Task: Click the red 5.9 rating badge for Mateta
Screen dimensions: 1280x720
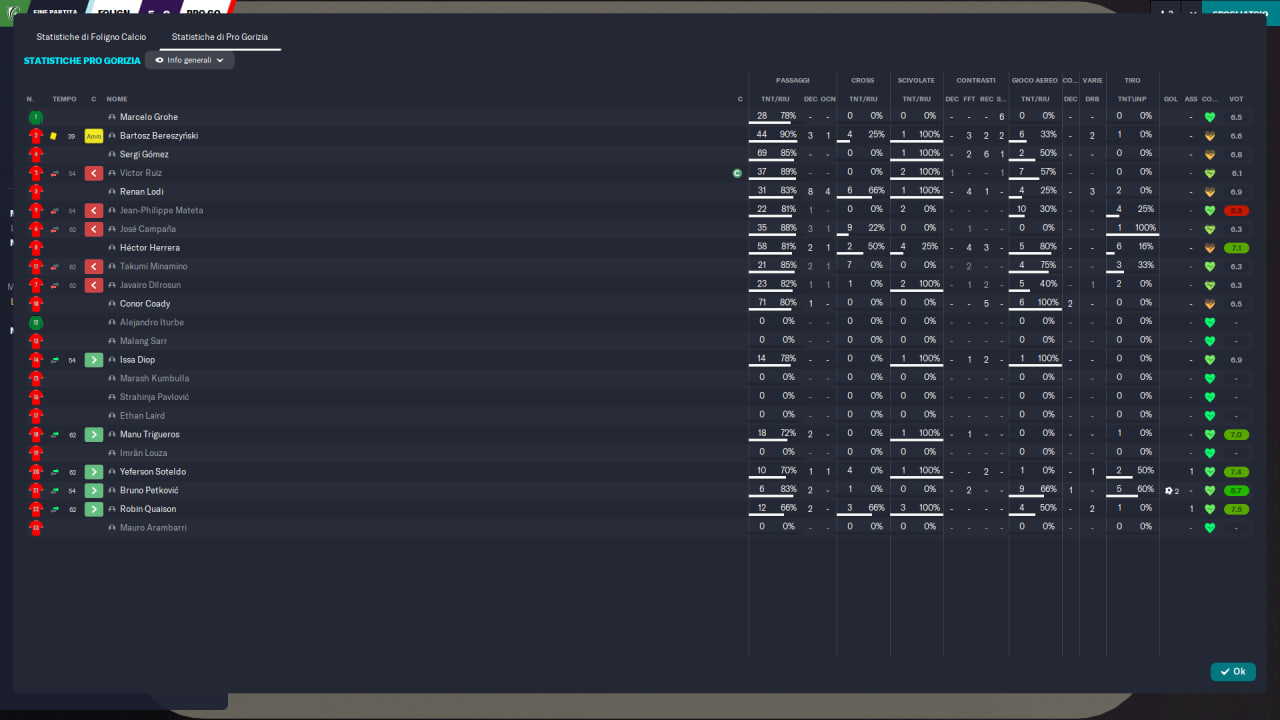Action: pyautogui.click(x=1236, y=211)
